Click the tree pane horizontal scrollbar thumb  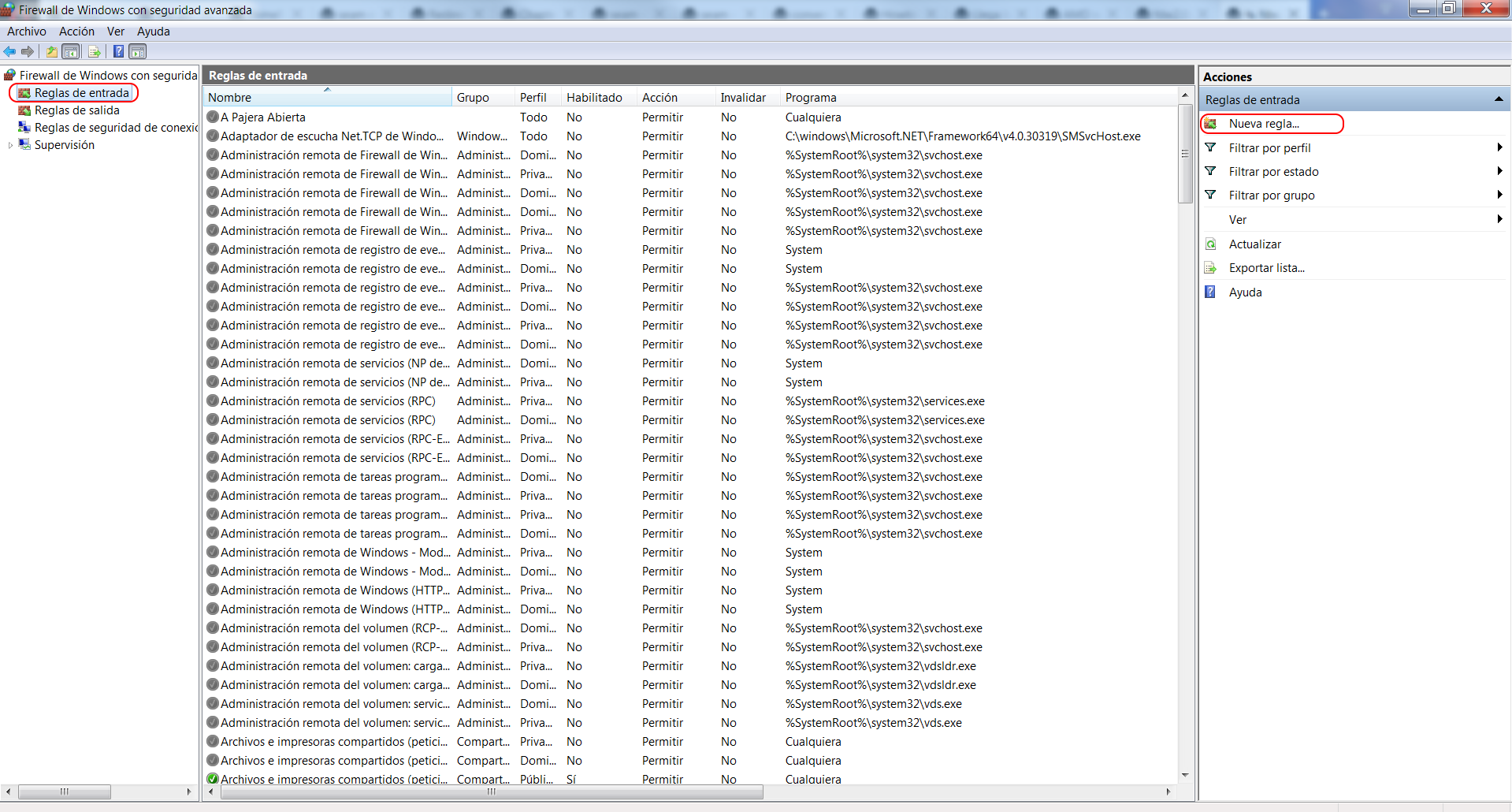pyautogui.click(x=64, y=792)
